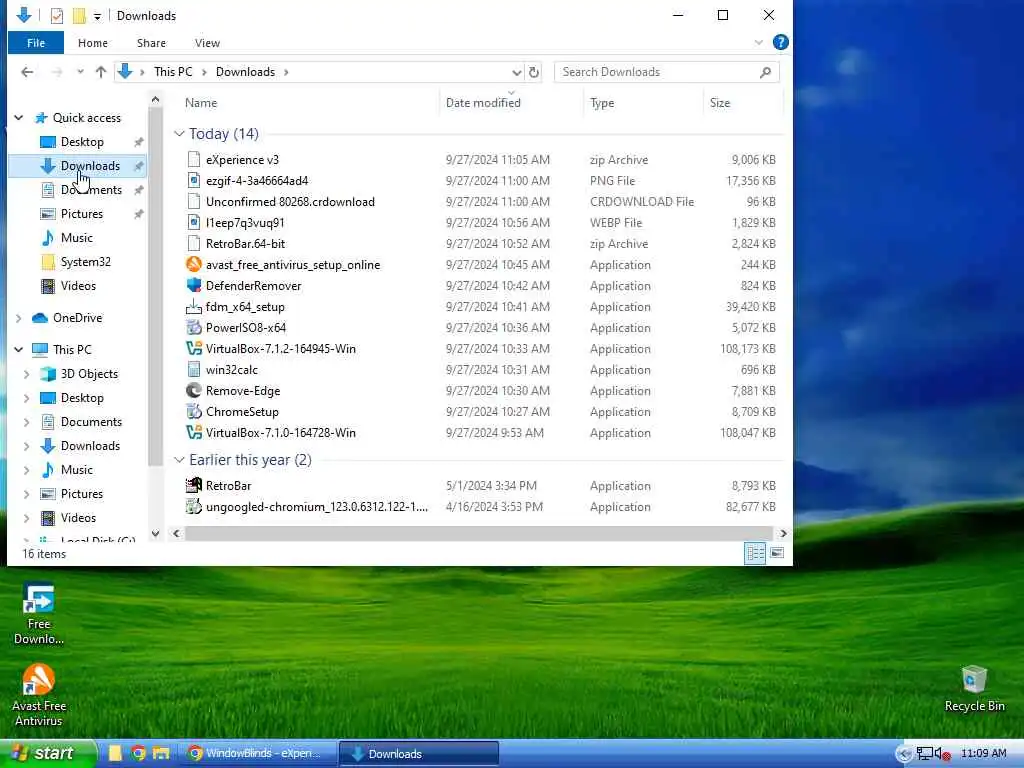Open the File menu
Screen dimensions: 1024x768
coord(36,43)
